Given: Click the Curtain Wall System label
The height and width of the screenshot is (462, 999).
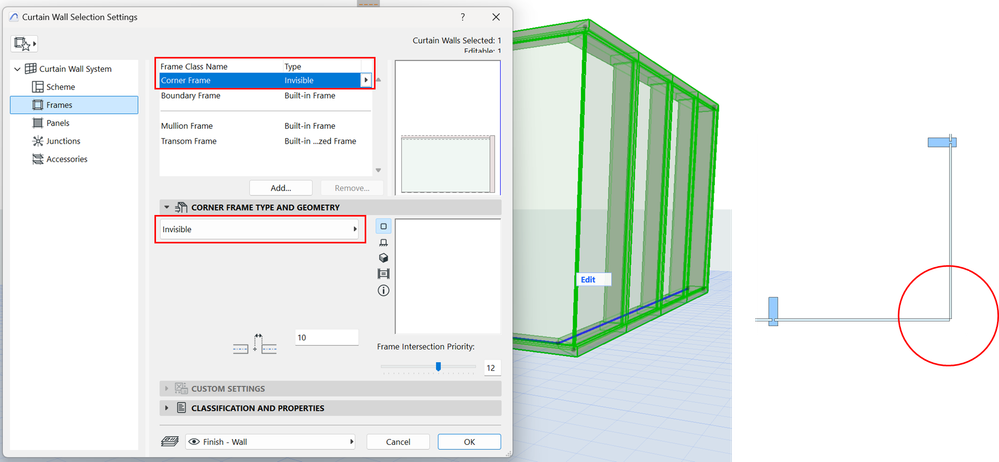Looking at the screenshot, I should point(75,69).
